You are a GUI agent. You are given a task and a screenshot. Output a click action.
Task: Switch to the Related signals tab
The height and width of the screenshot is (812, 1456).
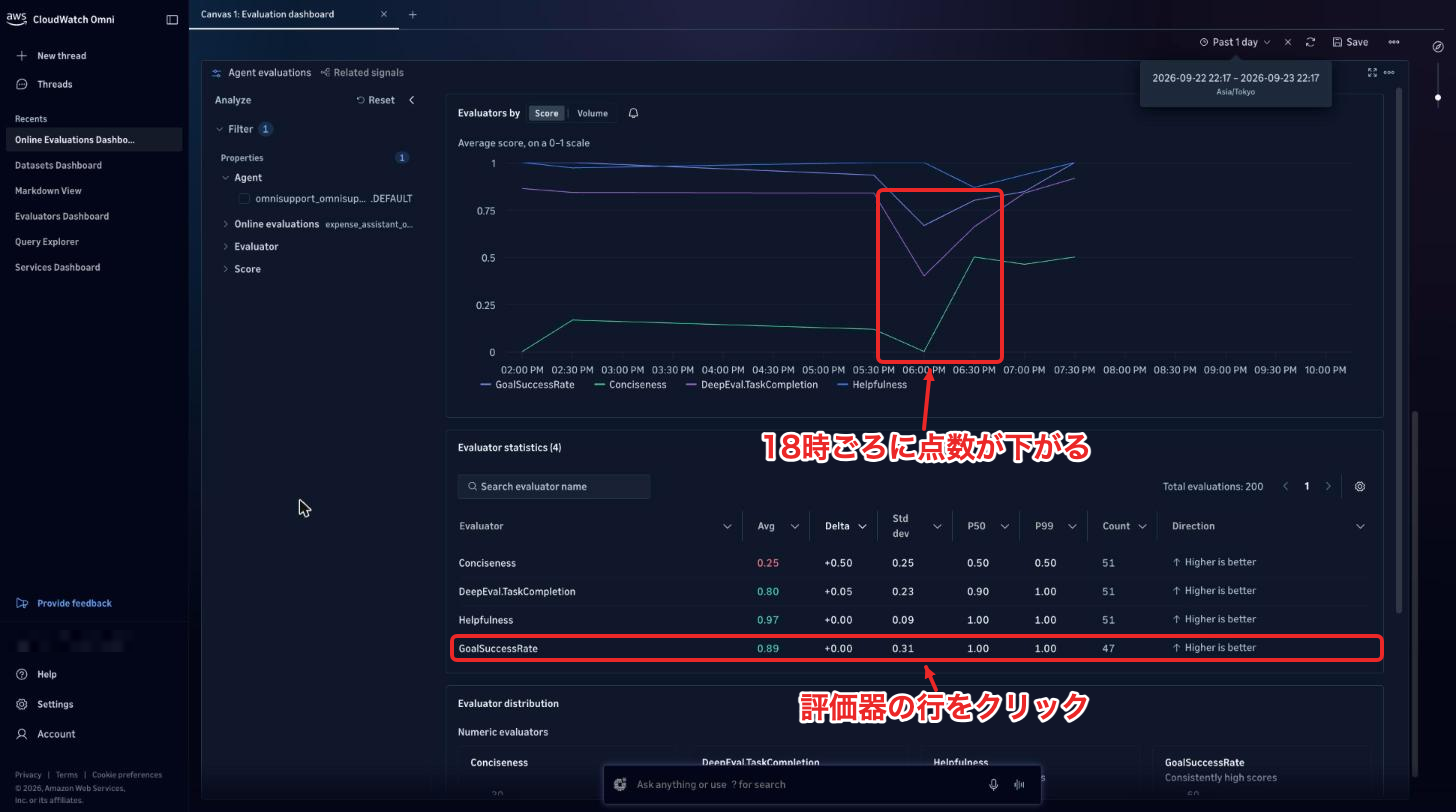[362, 73]
